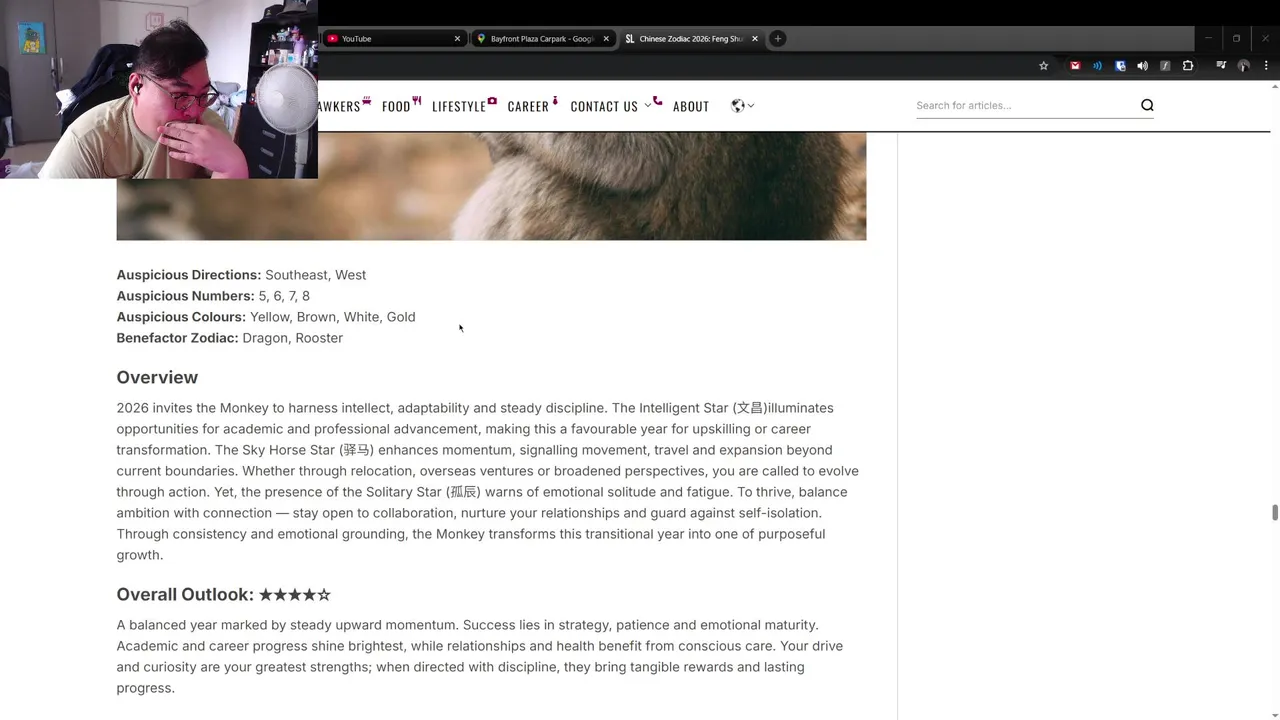1280x720 pixels.
Task: Click 'Auspicious Directions: Southeast, West' line
Action: (x=241, y=275)
